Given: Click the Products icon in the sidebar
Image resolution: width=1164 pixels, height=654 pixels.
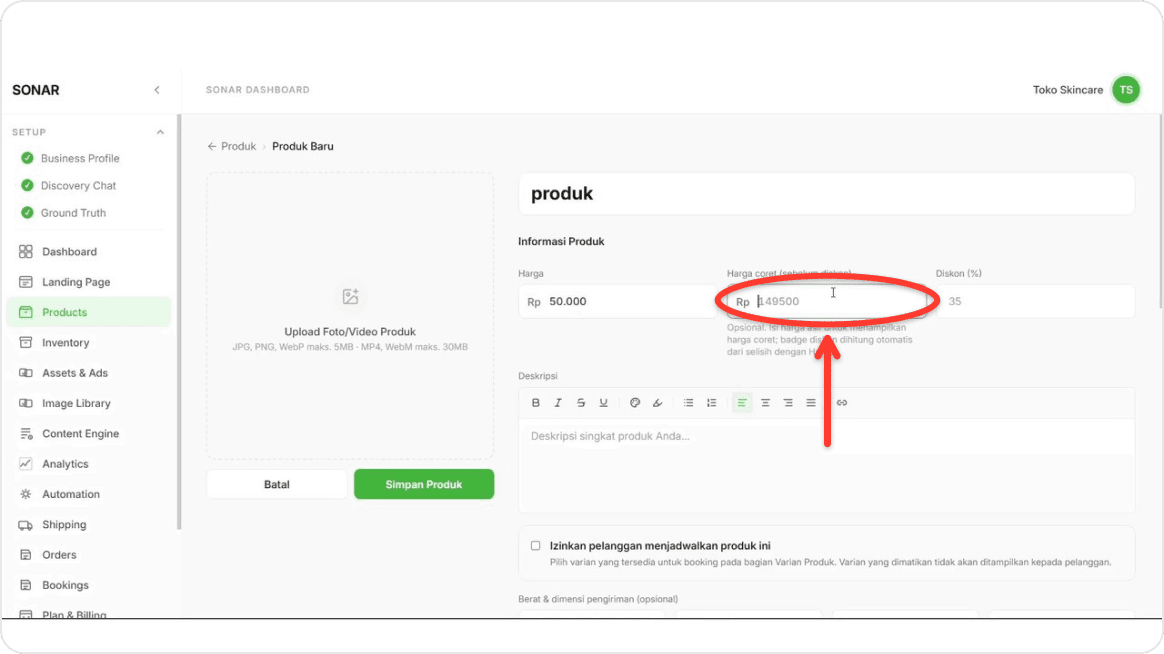Looking at the screenshot, I should pyautogui.click(x=26, y=313).
